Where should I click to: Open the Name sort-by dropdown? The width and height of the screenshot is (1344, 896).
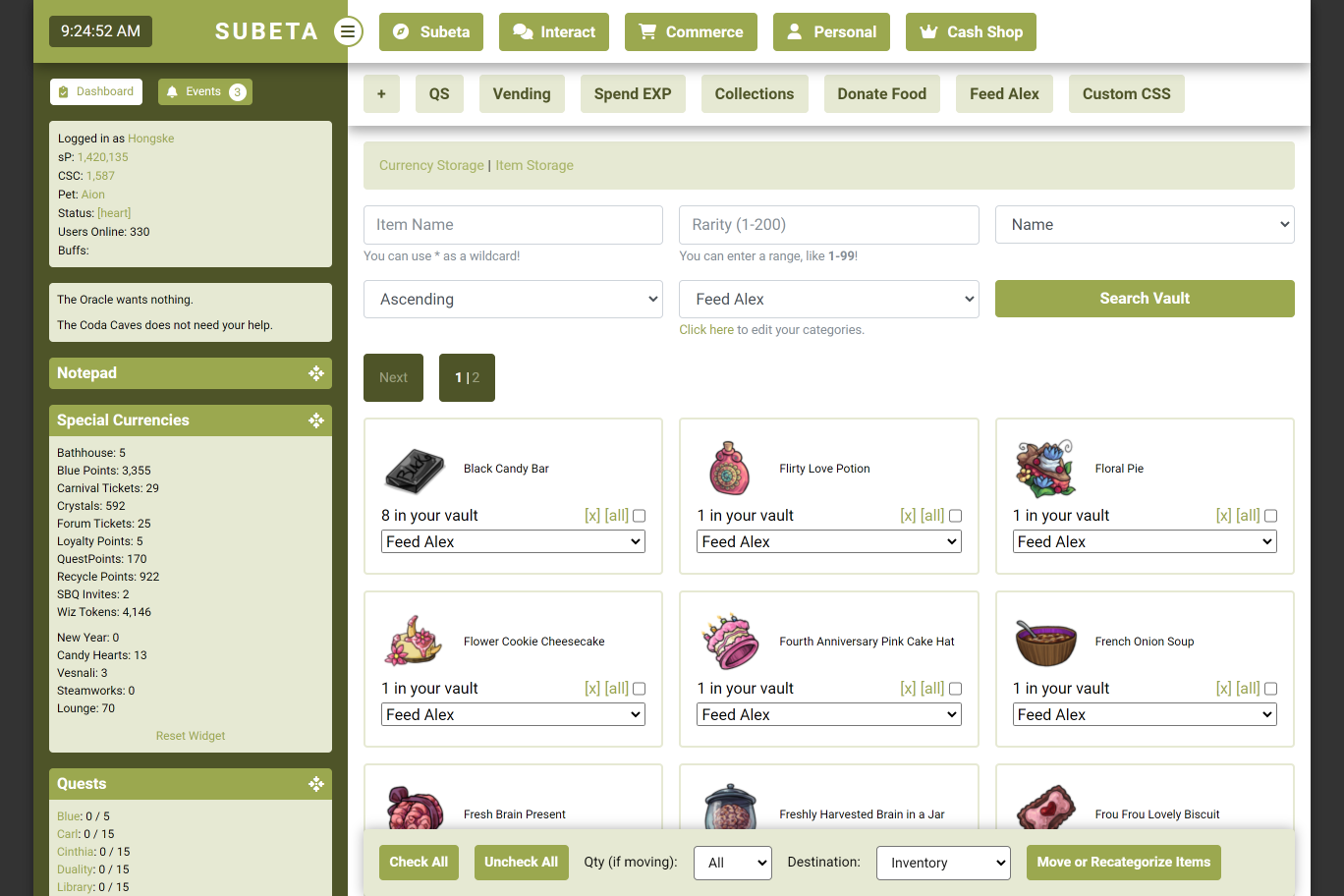coord(1145,224)
